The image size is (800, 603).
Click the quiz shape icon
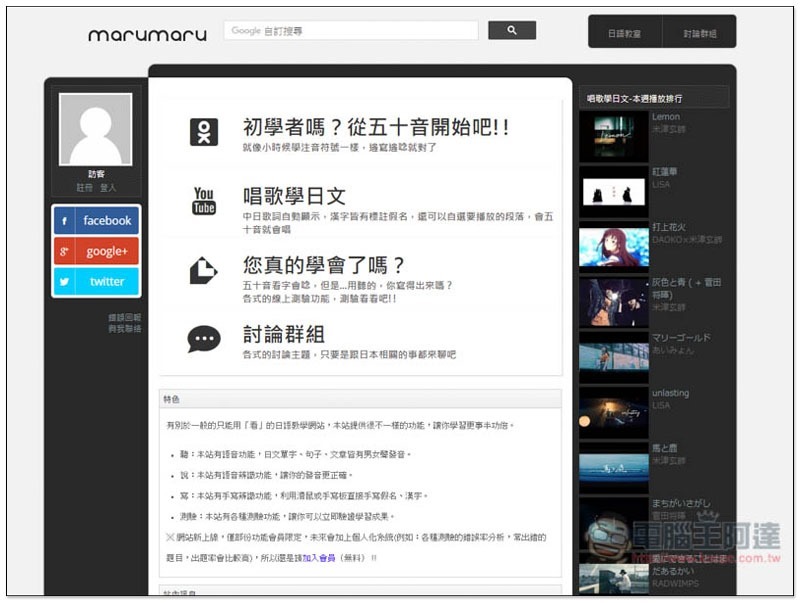click(204, 270)
